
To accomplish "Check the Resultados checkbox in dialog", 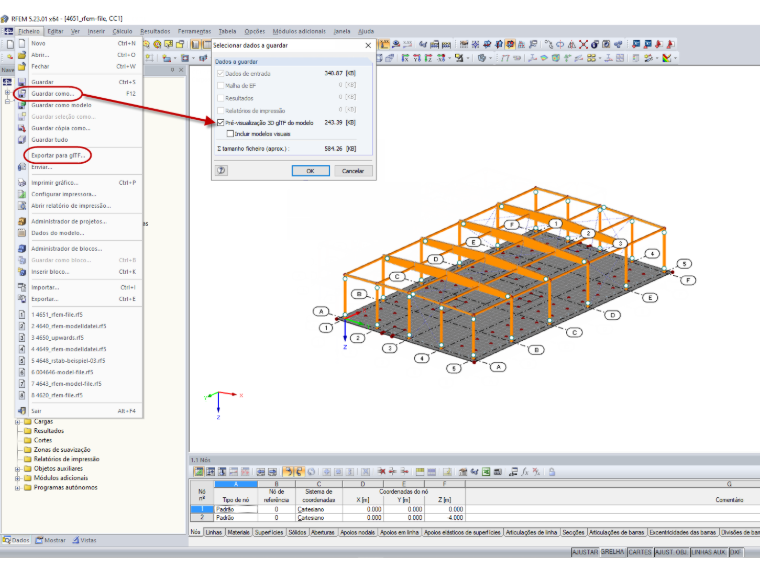I will coord(221,98).
